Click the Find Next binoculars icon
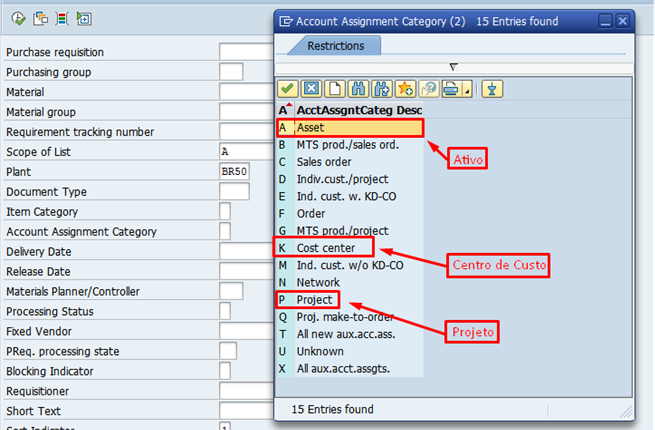Screen dimensions: 655x430 pyautogui.click(x=381, y=89)
